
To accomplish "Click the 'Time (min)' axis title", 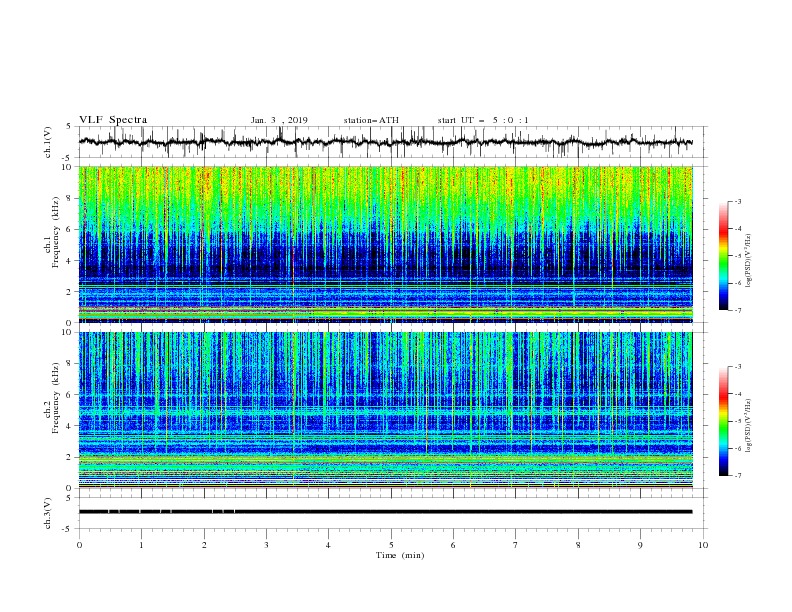I will tap(400, 555).
